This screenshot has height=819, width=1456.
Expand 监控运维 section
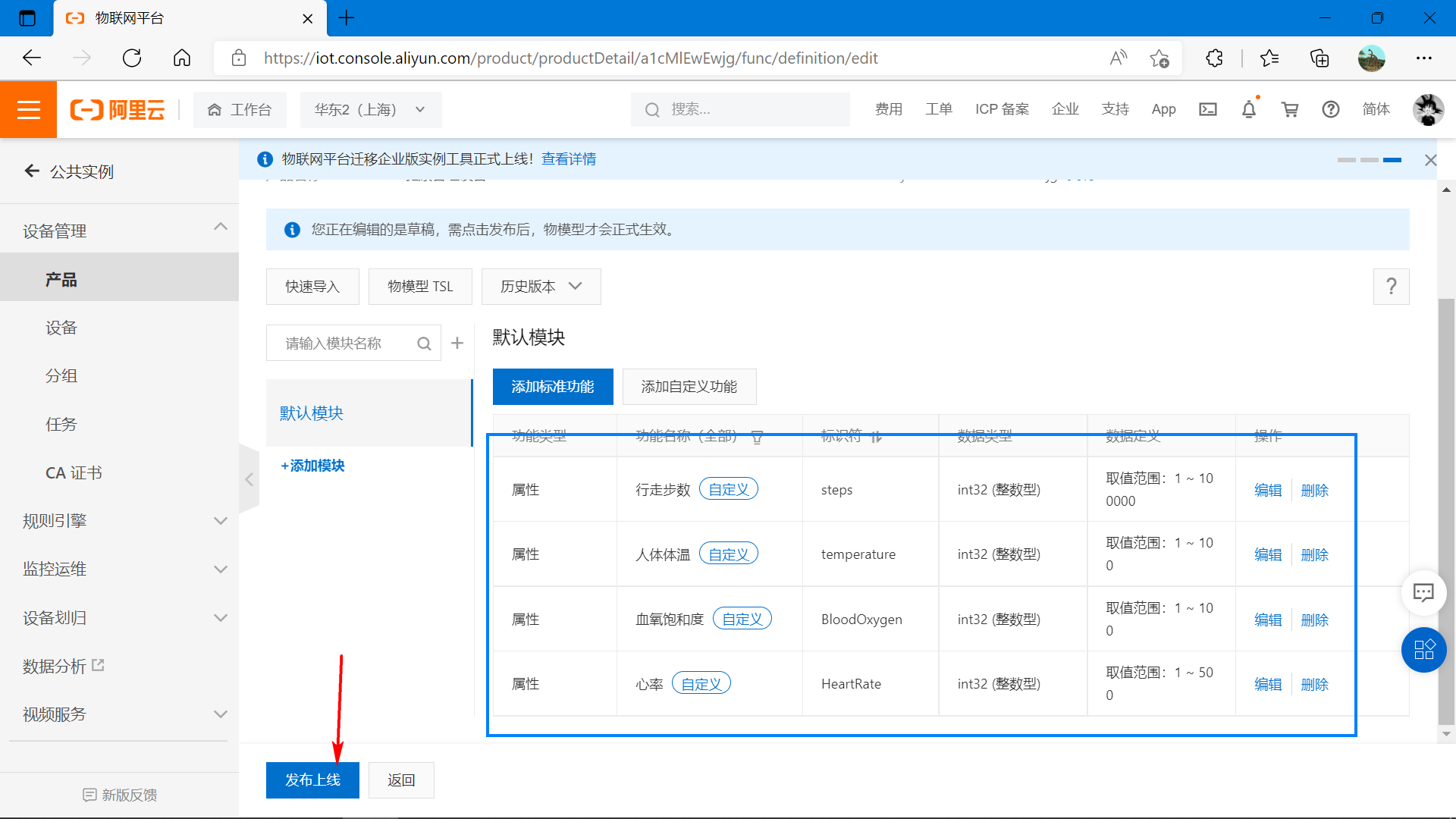coord(221,570)
